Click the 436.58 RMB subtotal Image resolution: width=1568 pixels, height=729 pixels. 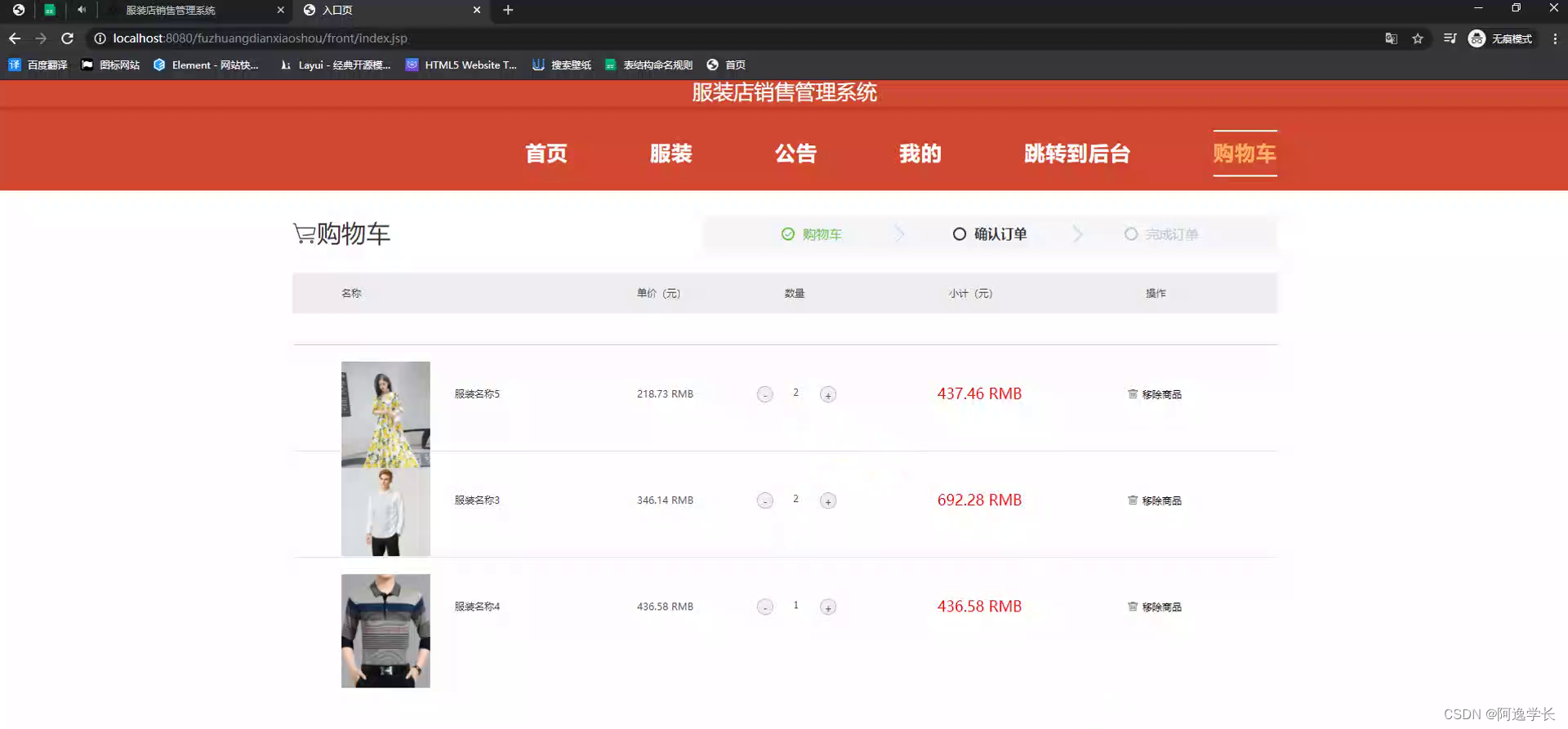click(x=979, y=606)
